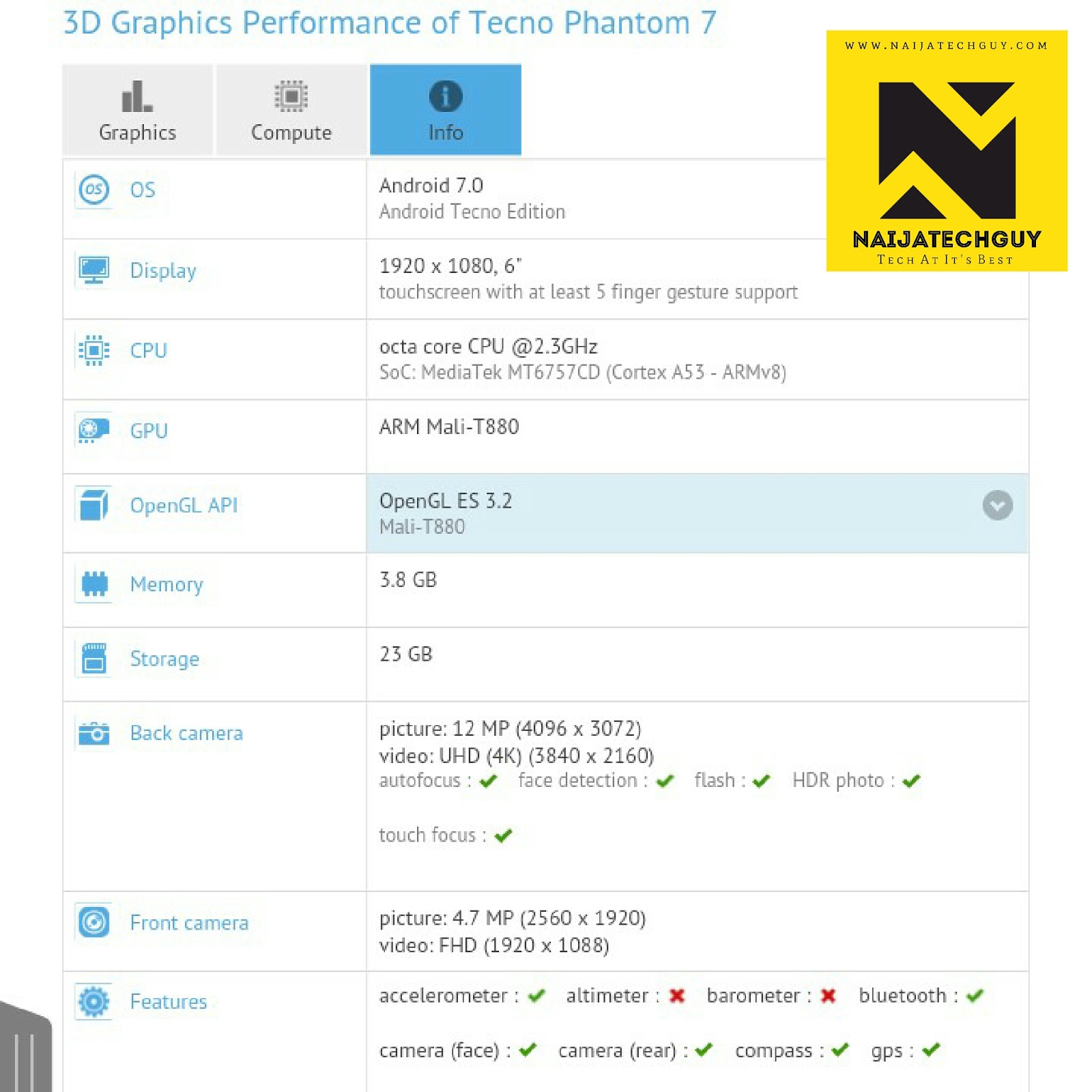
Task: Switch to the Compute tab
Action: pyautogui.click(x=291, y=110)
